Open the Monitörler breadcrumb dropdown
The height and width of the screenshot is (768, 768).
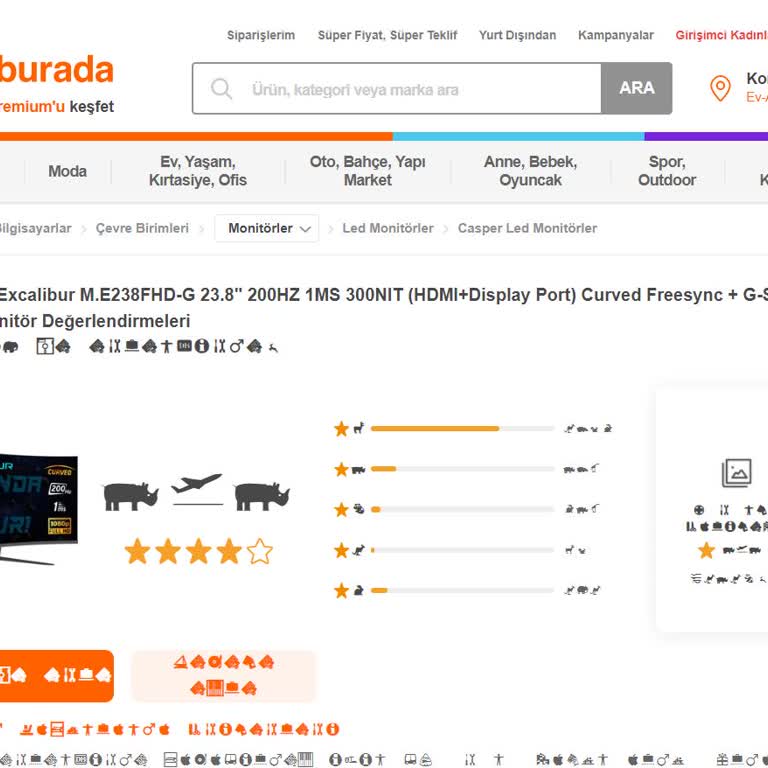pos(267,228)
